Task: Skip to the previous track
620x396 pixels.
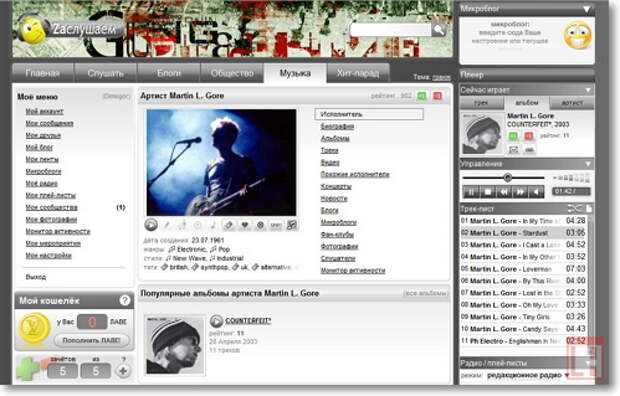Action: pos(504,192)
